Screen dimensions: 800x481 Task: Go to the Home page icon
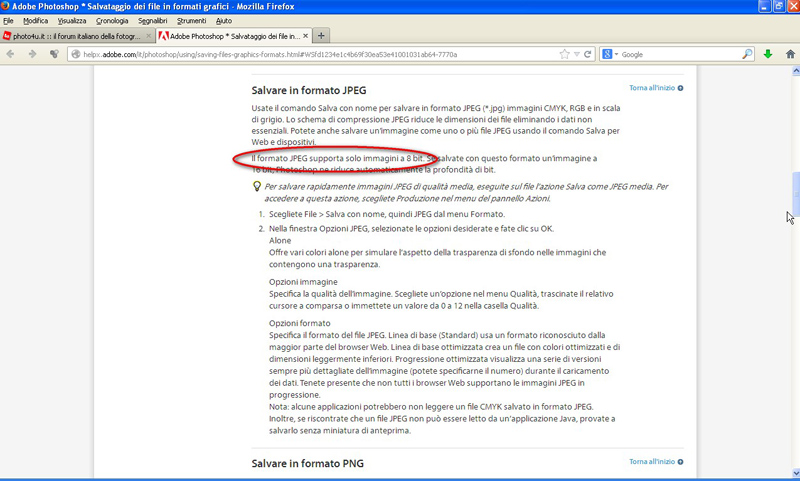click(789, 54)
